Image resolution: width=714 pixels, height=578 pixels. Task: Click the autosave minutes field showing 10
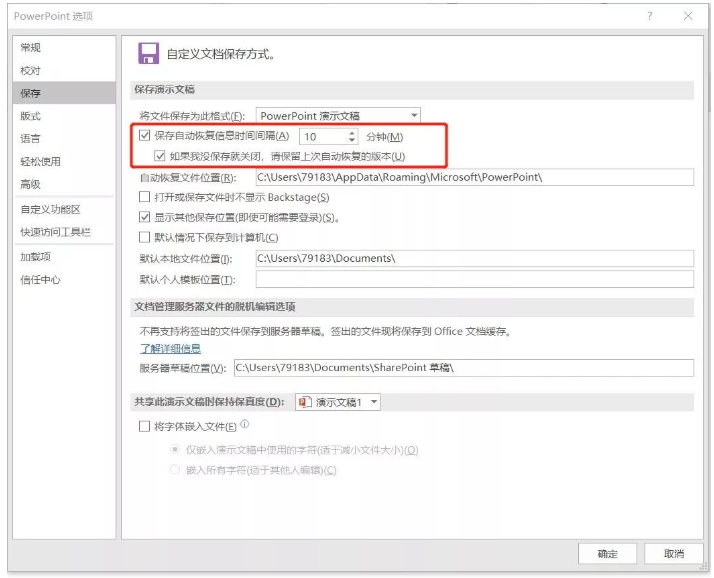(x=323, y=137)
